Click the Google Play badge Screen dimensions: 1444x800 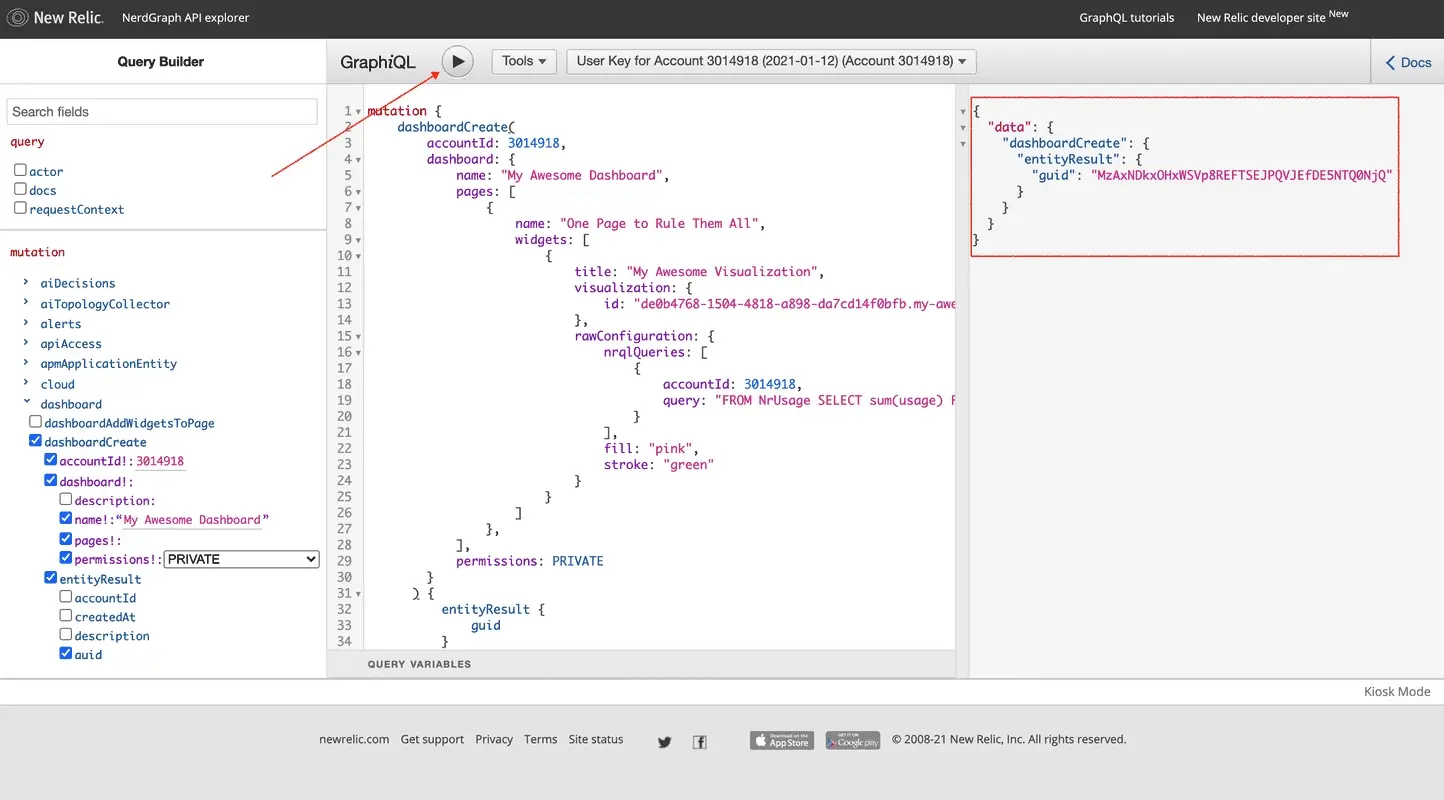(852, 740)
